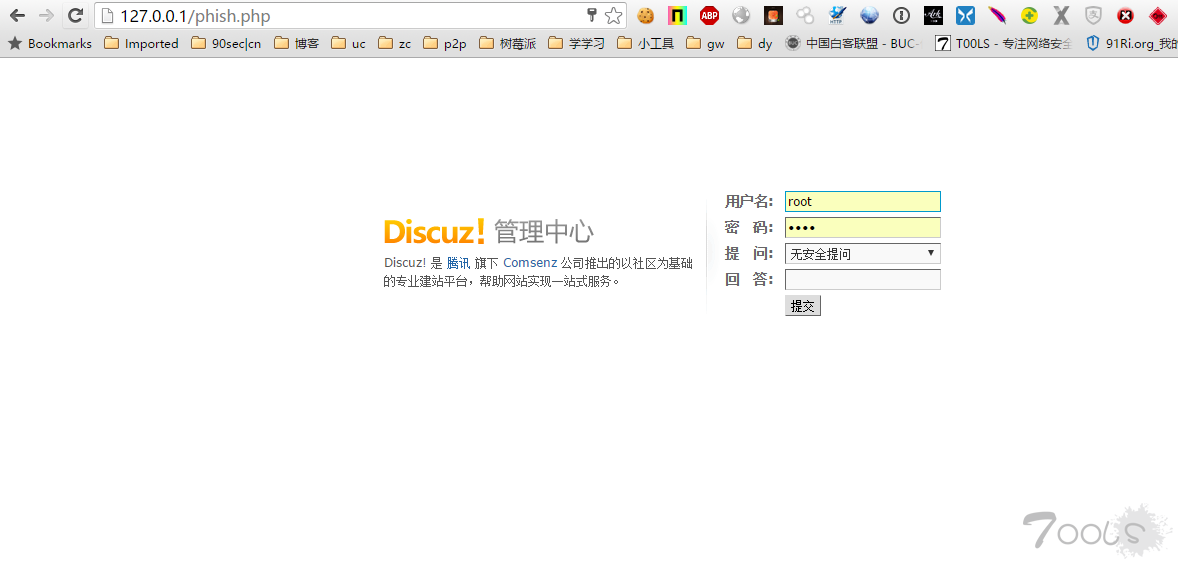This screenshot has width=1178, height=564.
Task: Expand the Imported bookmarks folder
Action: [x=141, y=44]
